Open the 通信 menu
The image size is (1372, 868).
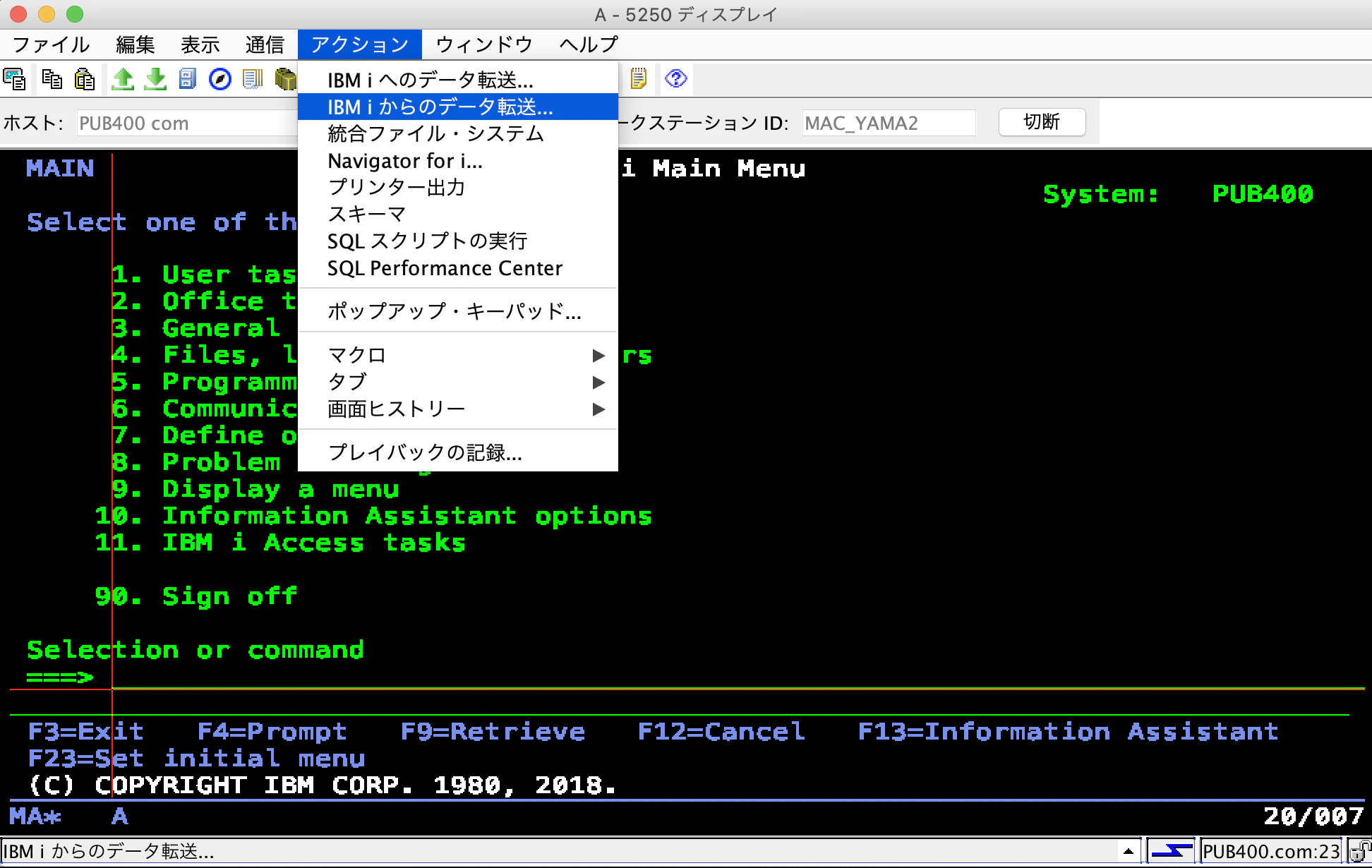265,44
